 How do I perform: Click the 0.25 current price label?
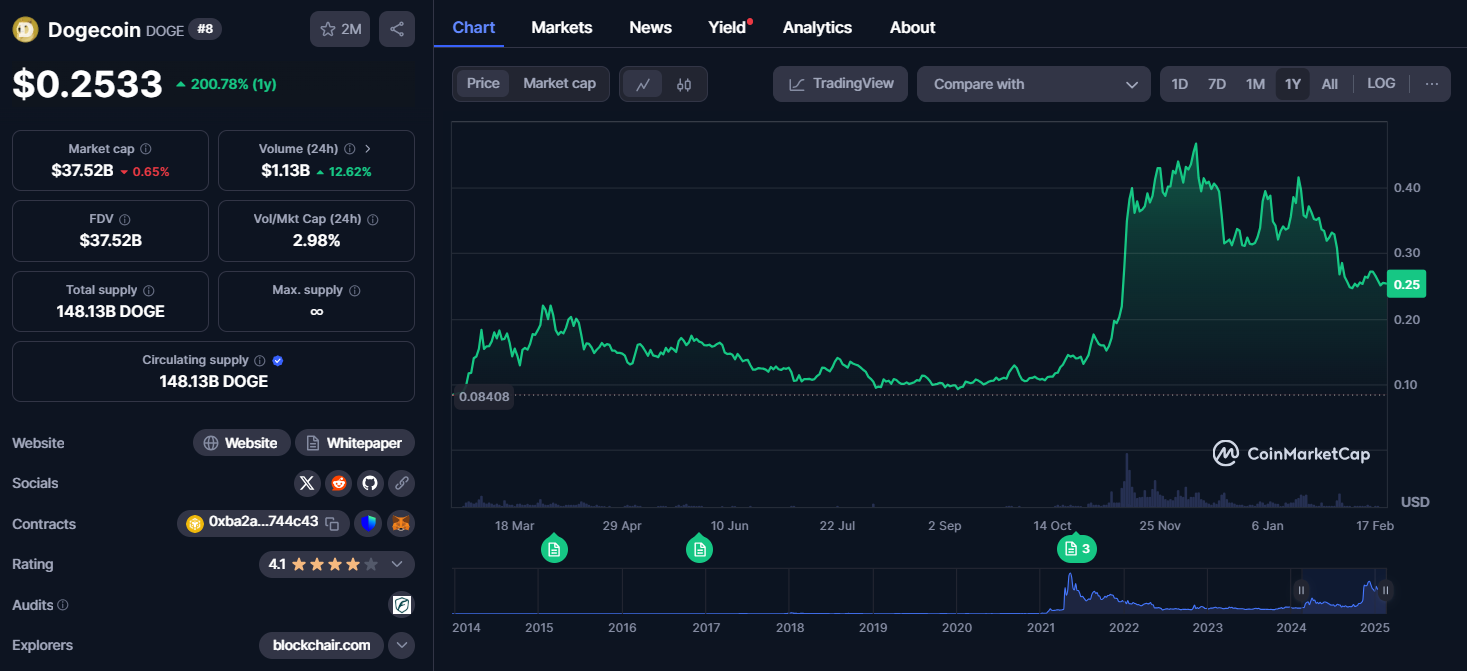pyautogui.click(x=1407, y=284)
